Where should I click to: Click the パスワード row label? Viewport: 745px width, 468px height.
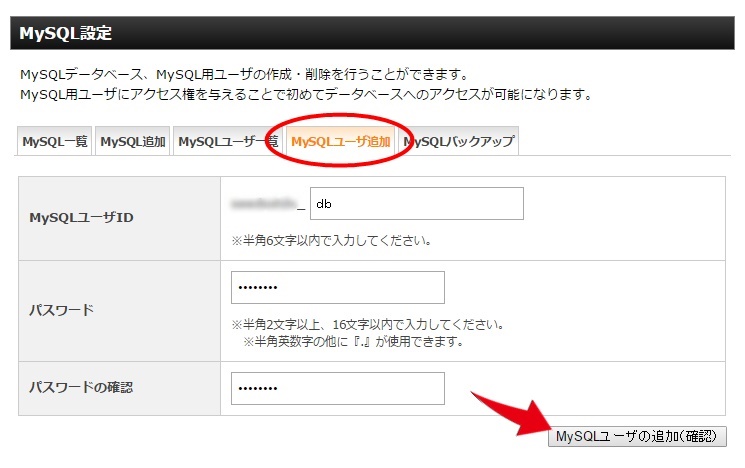click(x=61, y=310)
